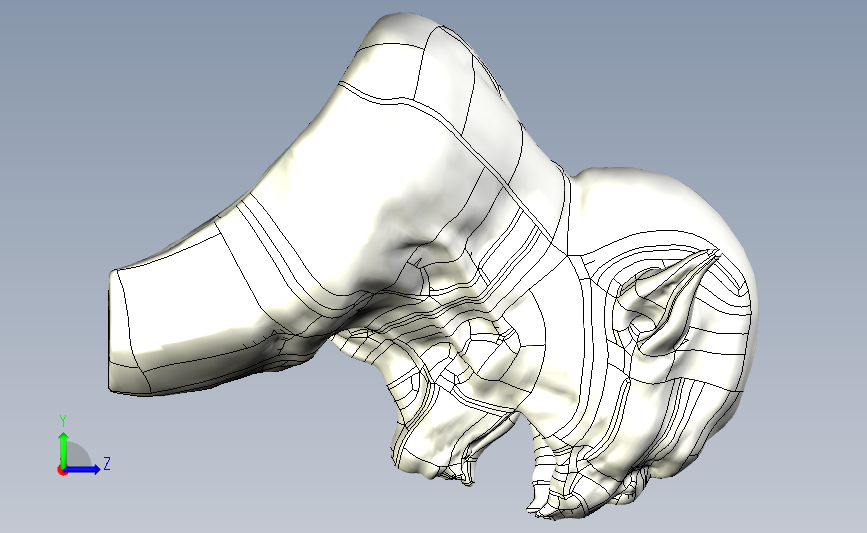Click the "Y" label above the green arrow
This screenshot has width=867, height=533.
coord(63,421)
